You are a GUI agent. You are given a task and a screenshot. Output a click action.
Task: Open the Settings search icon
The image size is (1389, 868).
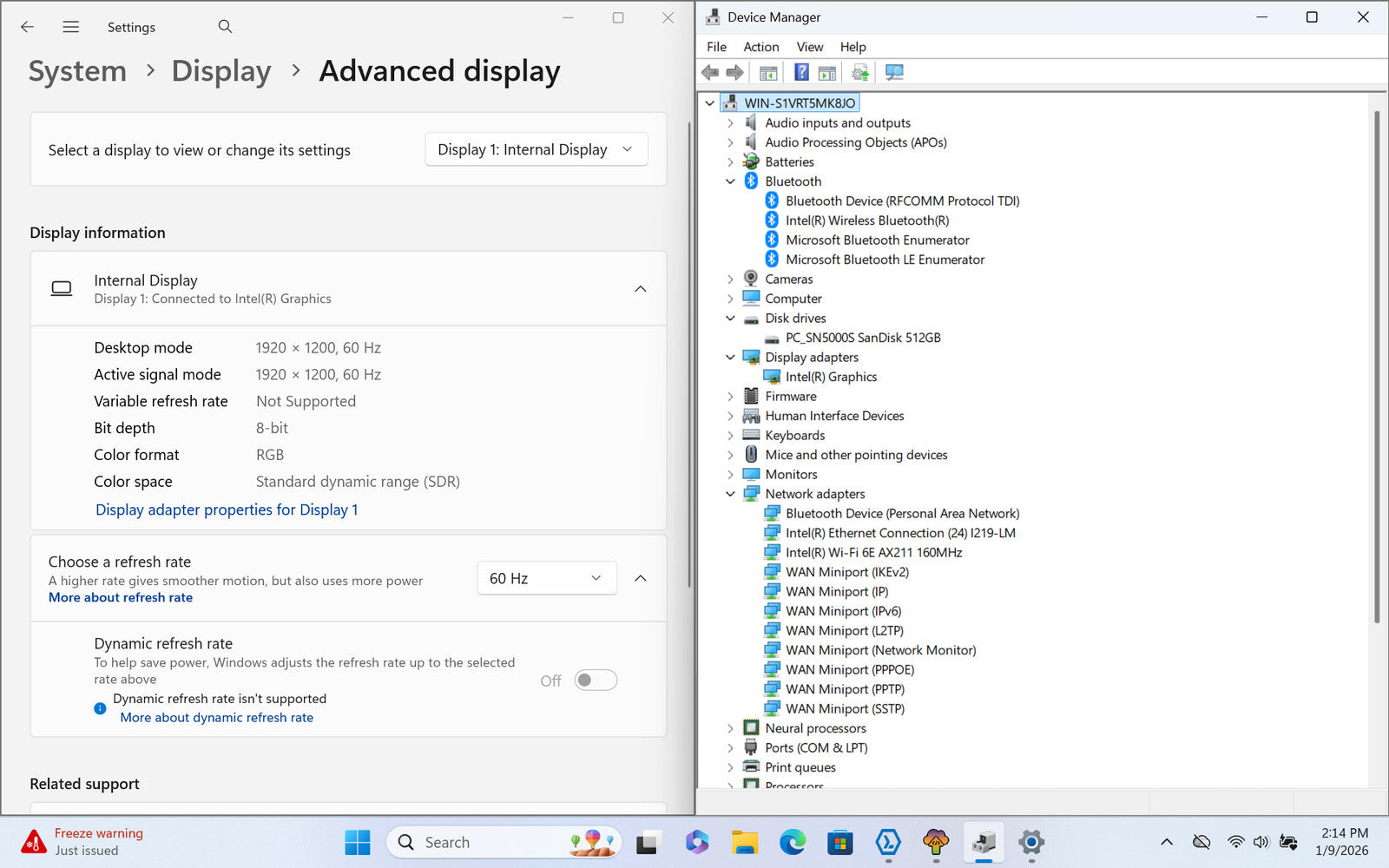pyautogui.click(x=225, y=27)
